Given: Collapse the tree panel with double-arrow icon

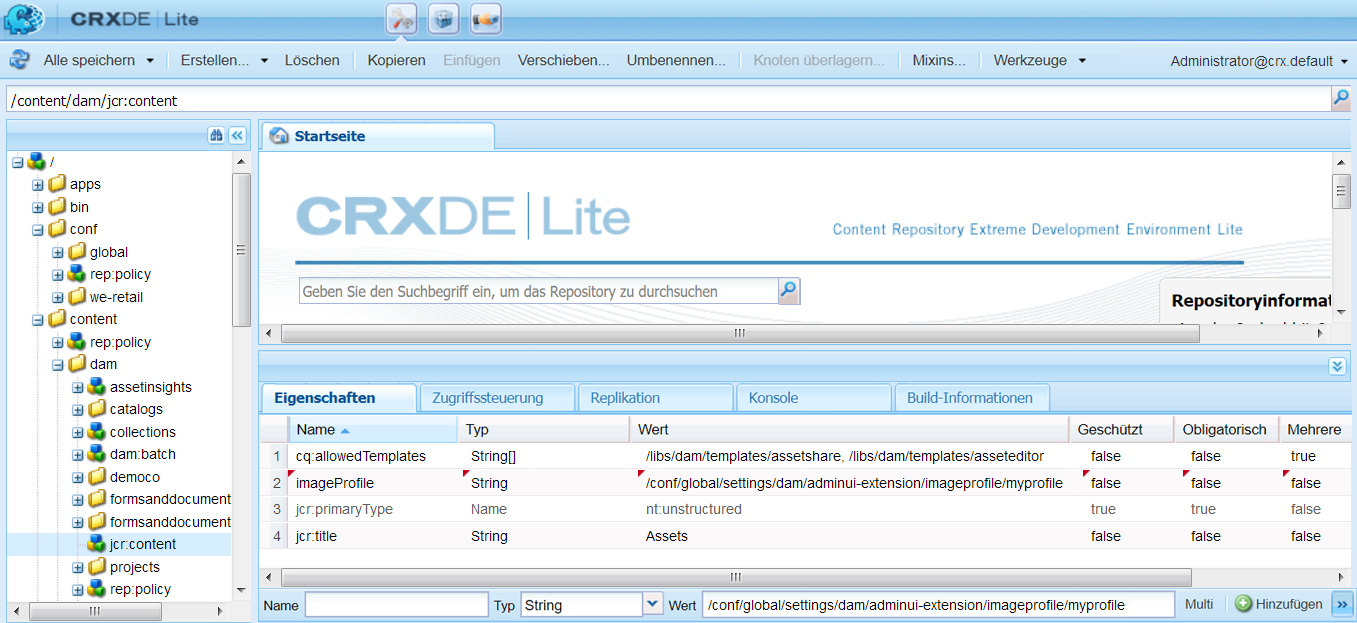Looking at the screenshot, I should (238, 135).
